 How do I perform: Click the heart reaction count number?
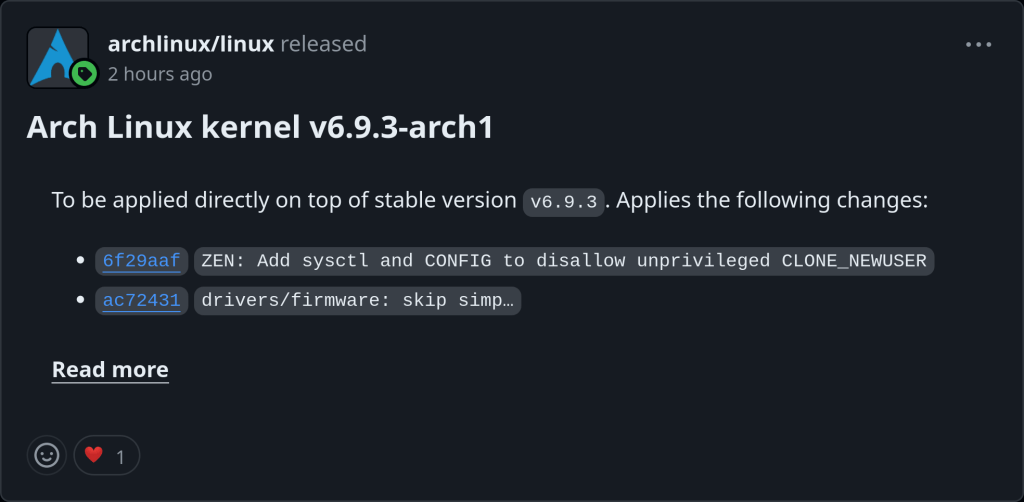tap(121, 457)
